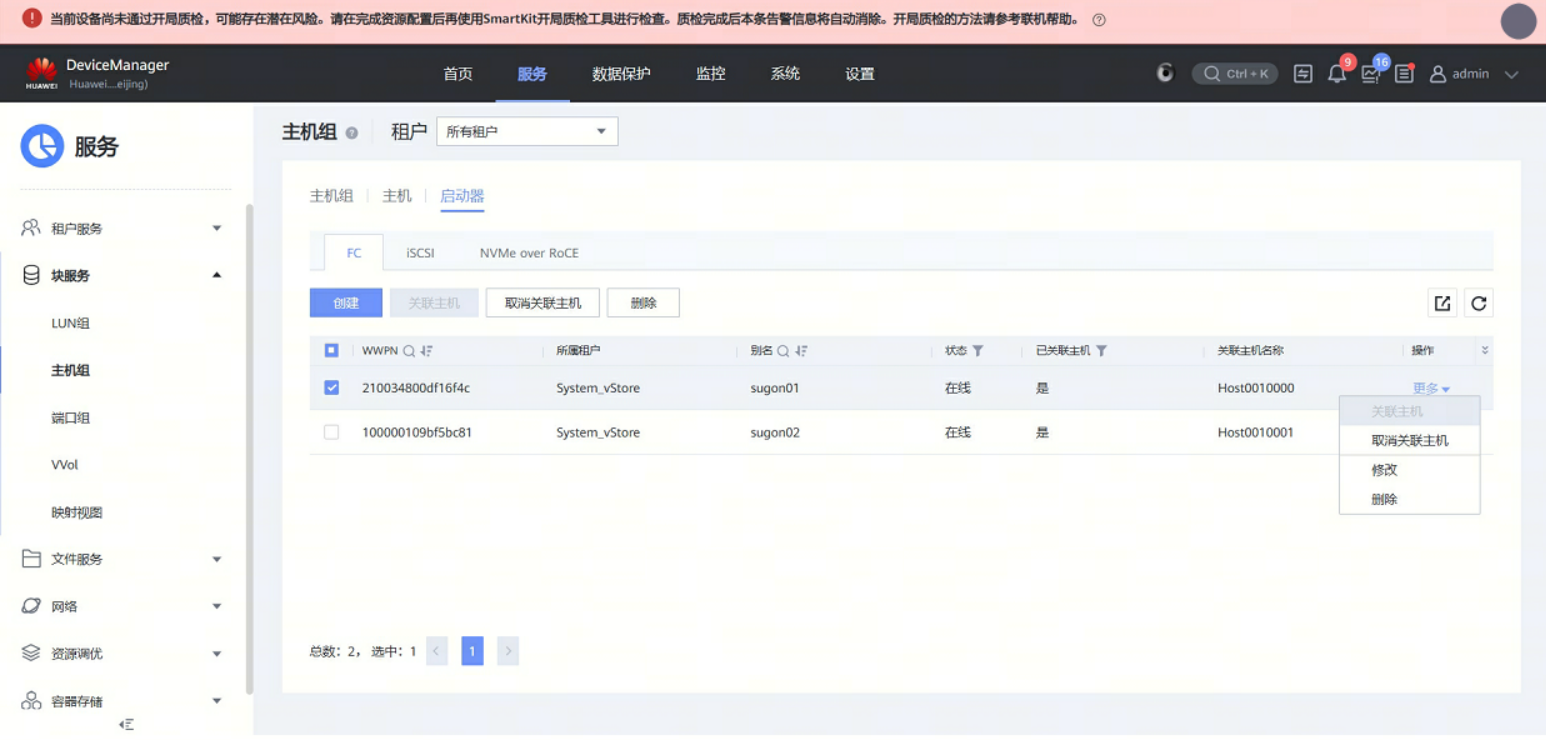Open the alarm bell notifications
1546x740 pixels.
coord(1337,74)
